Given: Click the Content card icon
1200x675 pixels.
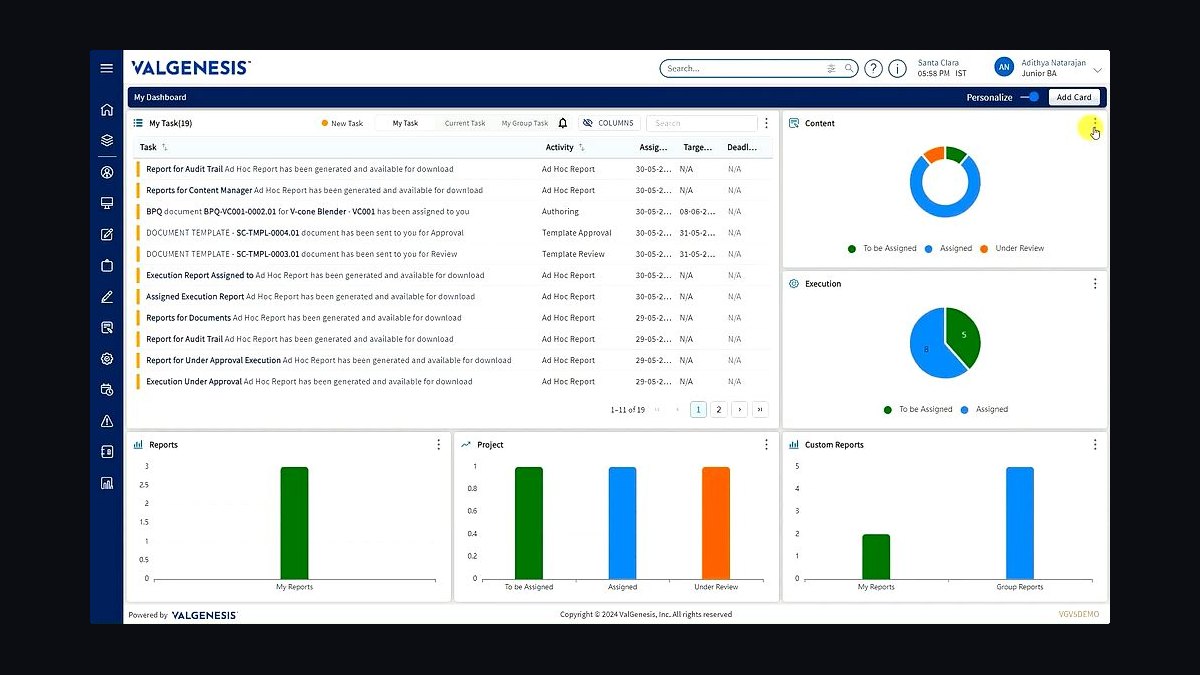Looking at the screenshot, I should 794,123.
